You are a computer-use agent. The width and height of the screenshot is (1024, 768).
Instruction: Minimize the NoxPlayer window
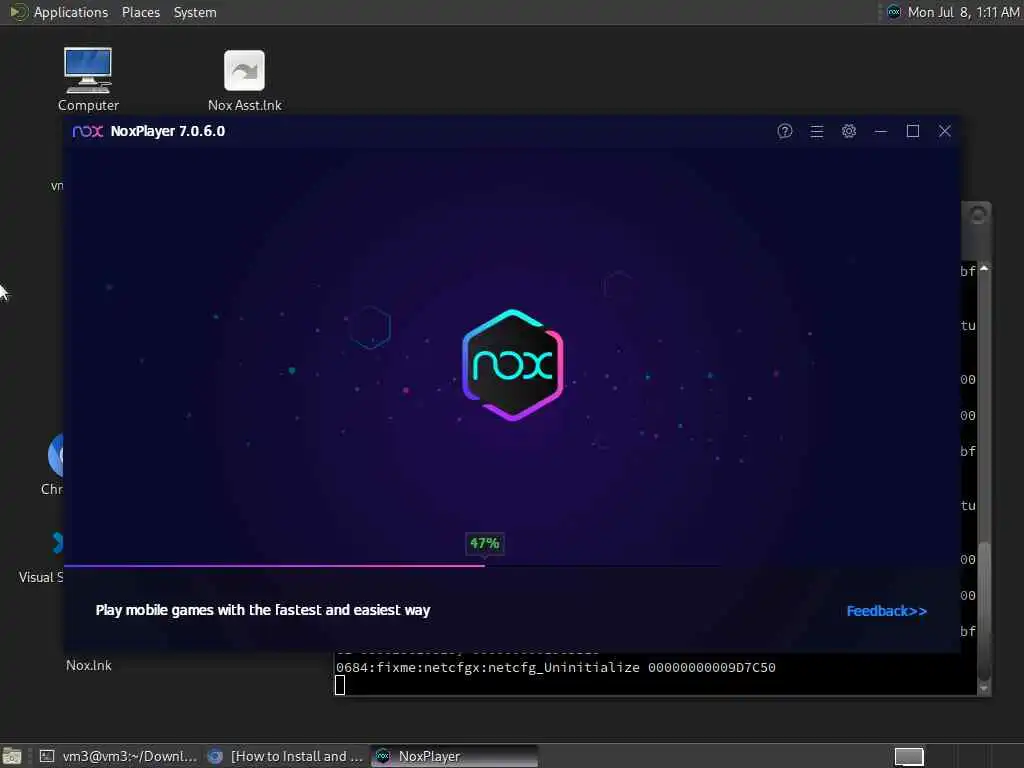pos(880,131)
